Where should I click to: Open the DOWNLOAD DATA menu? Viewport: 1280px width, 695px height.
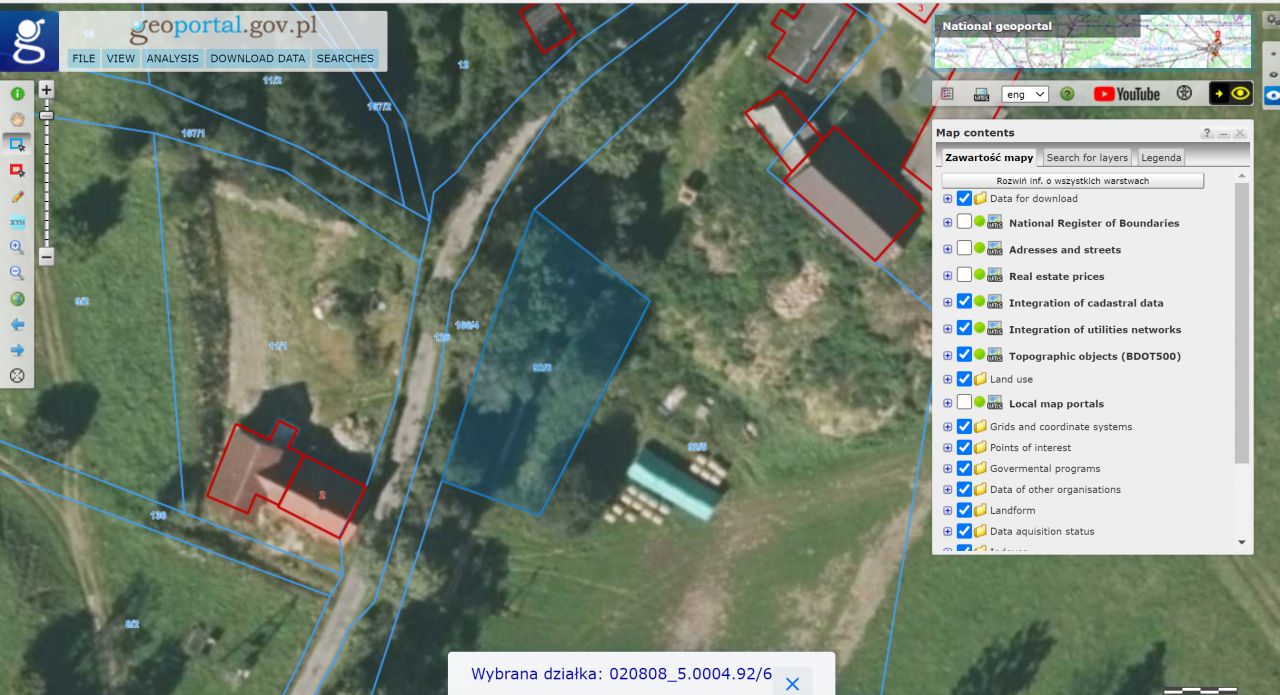click(258, 58)
